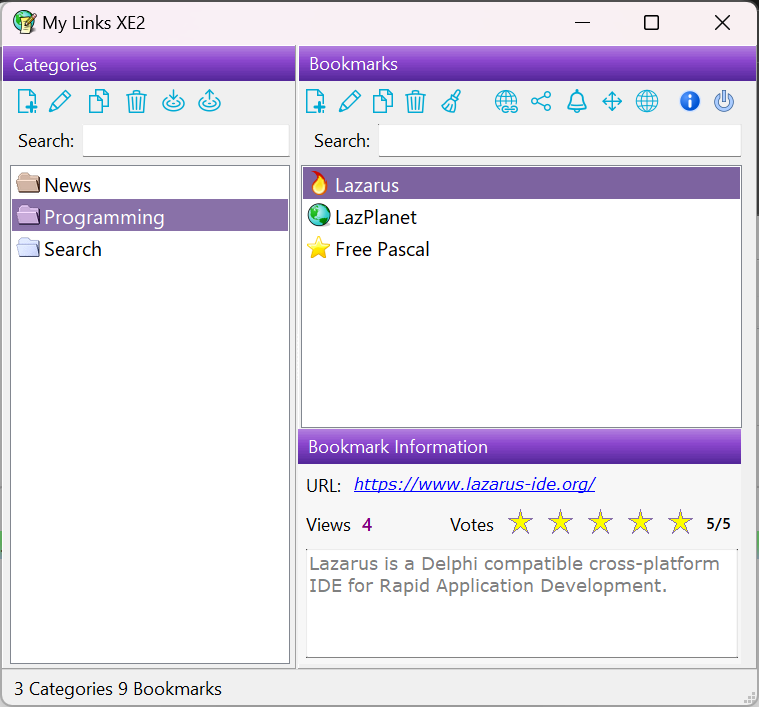The width and height of the screenshot is (759, 707).
Task: Select the Search category row
Action: [150, 248]
